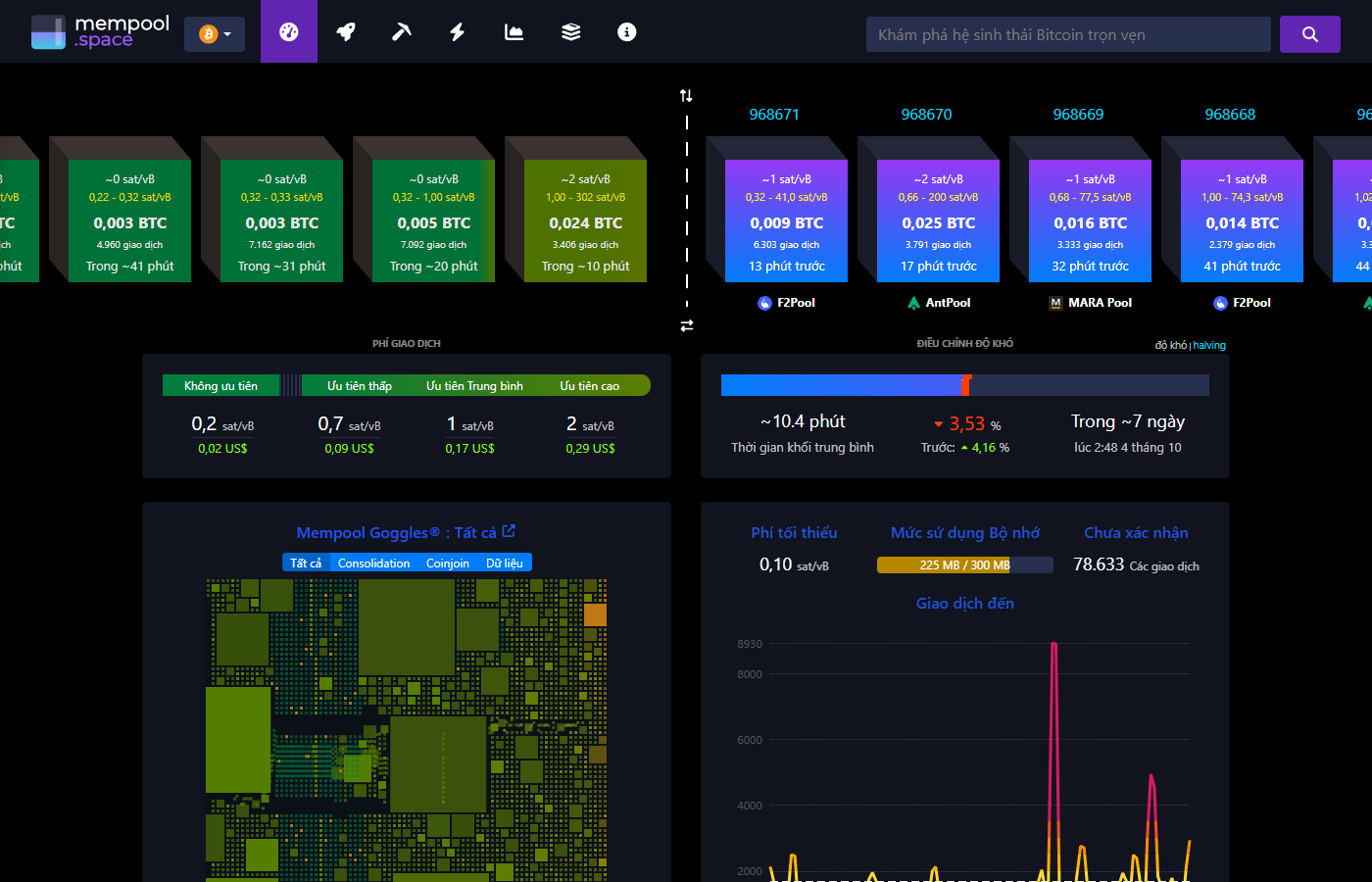The image size is (1372, 882).
Task: Click the orange transaction square in treemap
Action: (x=595, y=614)
